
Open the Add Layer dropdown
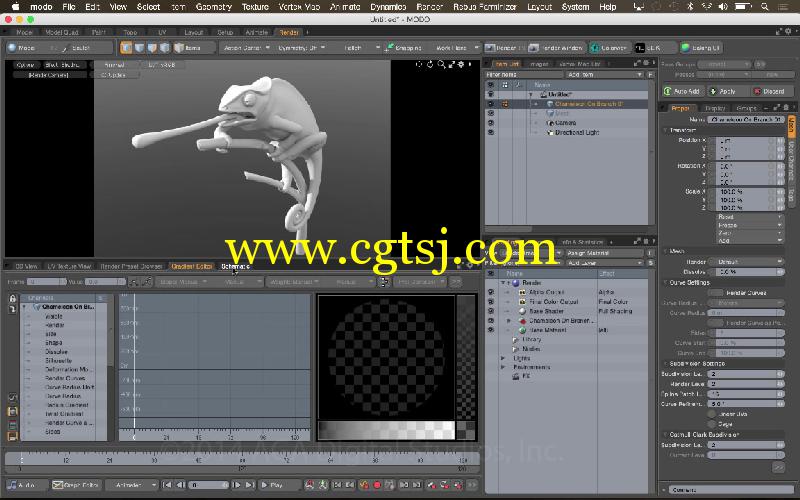point(605,263)
